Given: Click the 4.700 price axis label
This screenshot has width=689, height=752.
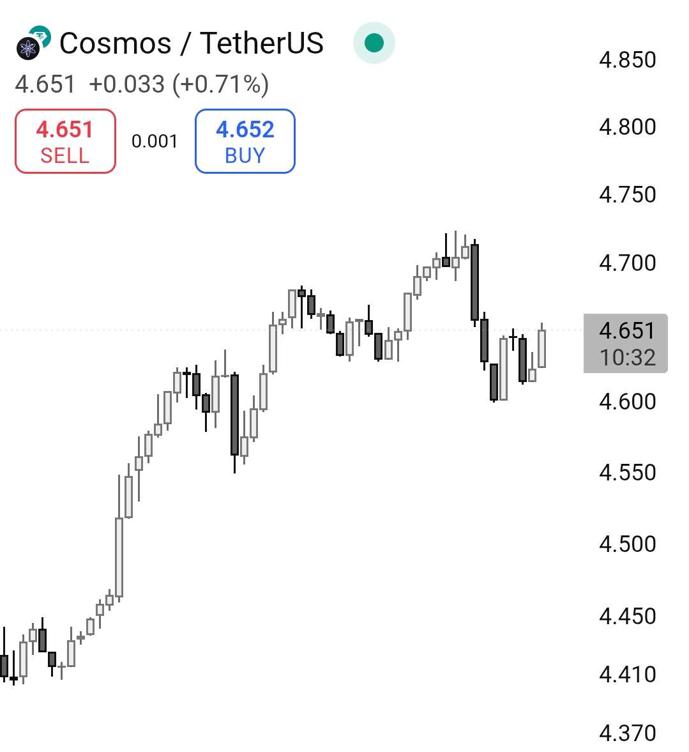Looking at the screenshot, I should click(627, 263).
